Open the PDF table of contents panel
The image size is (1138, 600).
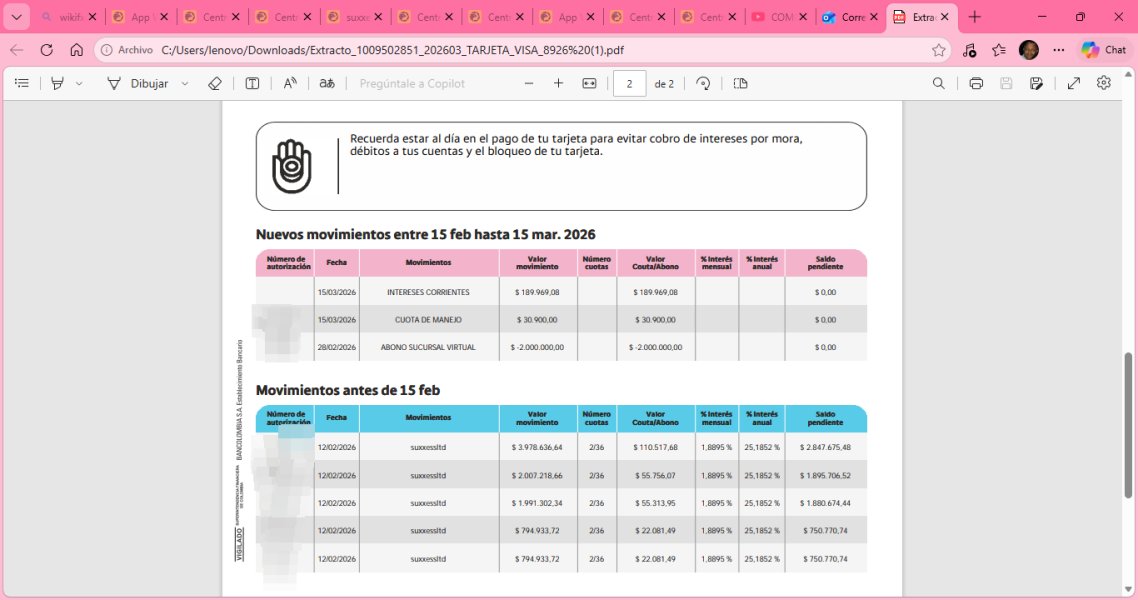click(22, 83)
